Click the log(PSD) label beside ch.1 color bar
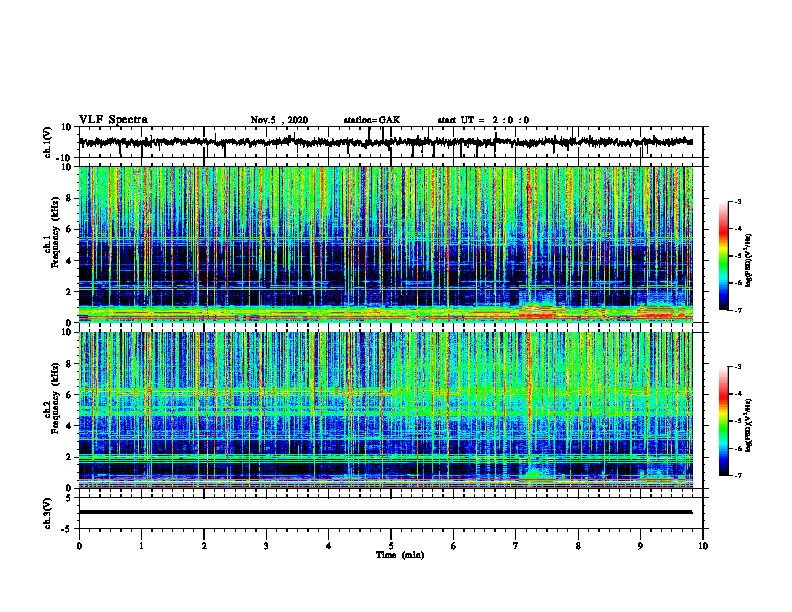This screenshot has height=612, width=792. [749, 260]
